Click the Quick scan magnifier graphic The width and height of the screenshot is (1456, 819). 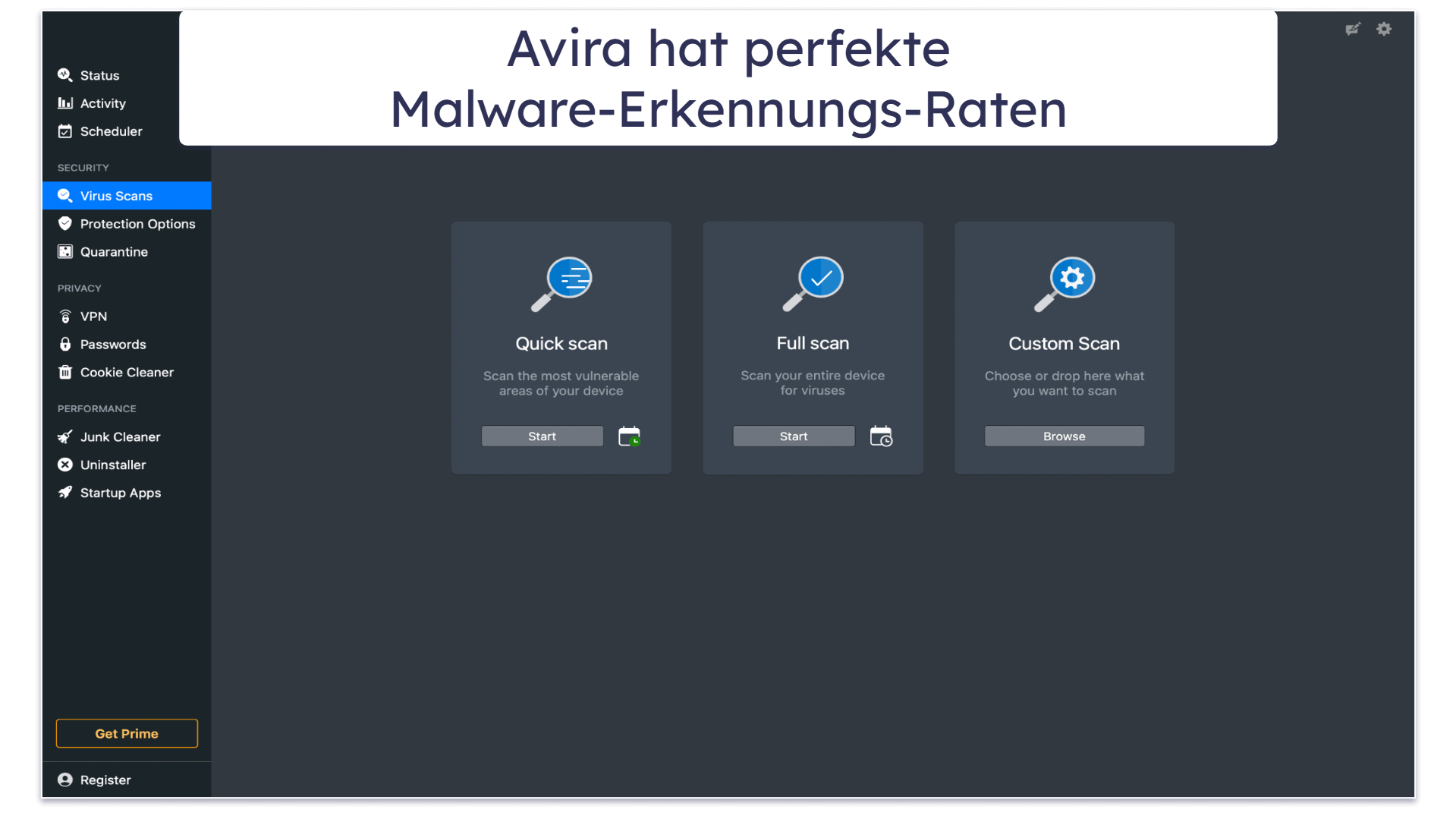(561, 284)
